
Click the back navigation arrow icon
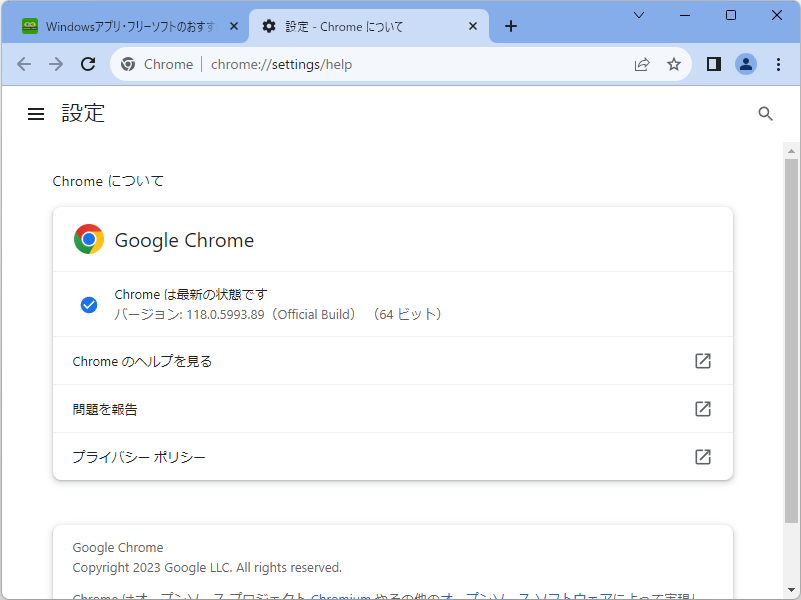click(24, 63)
